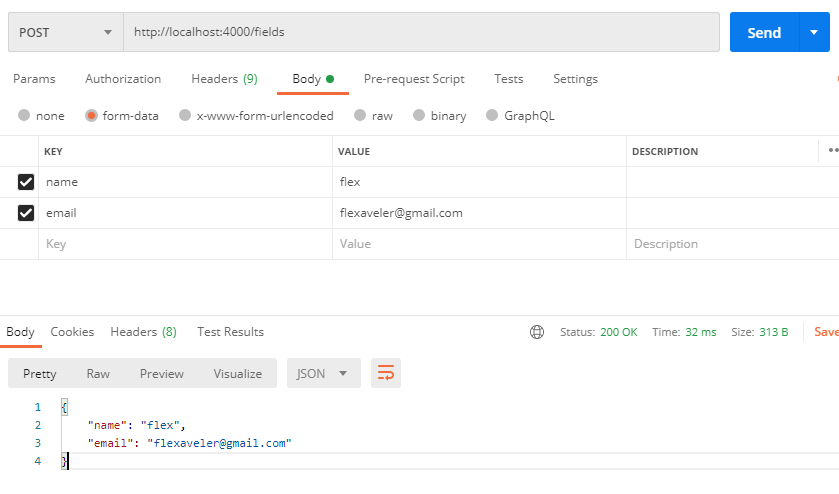
Task: Select the request Body tab
Action: [313, 79]
